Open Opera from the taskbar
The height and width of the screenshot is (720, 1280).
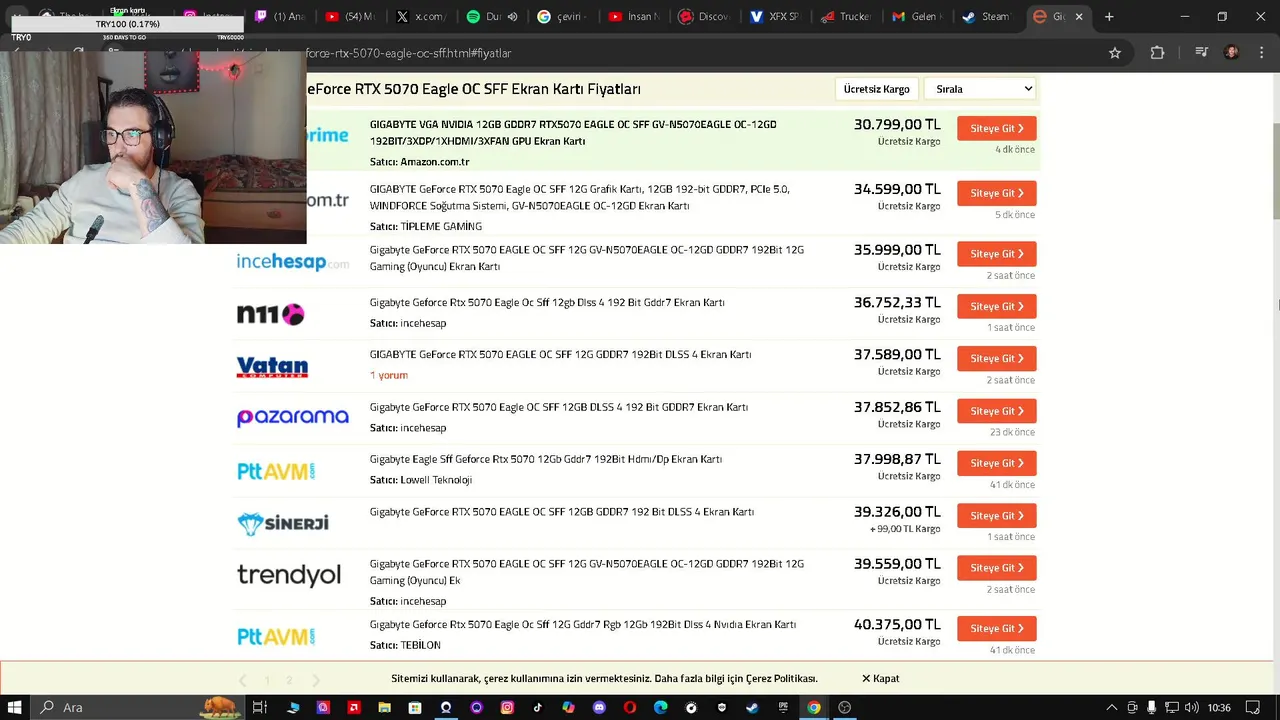[630, 707]
